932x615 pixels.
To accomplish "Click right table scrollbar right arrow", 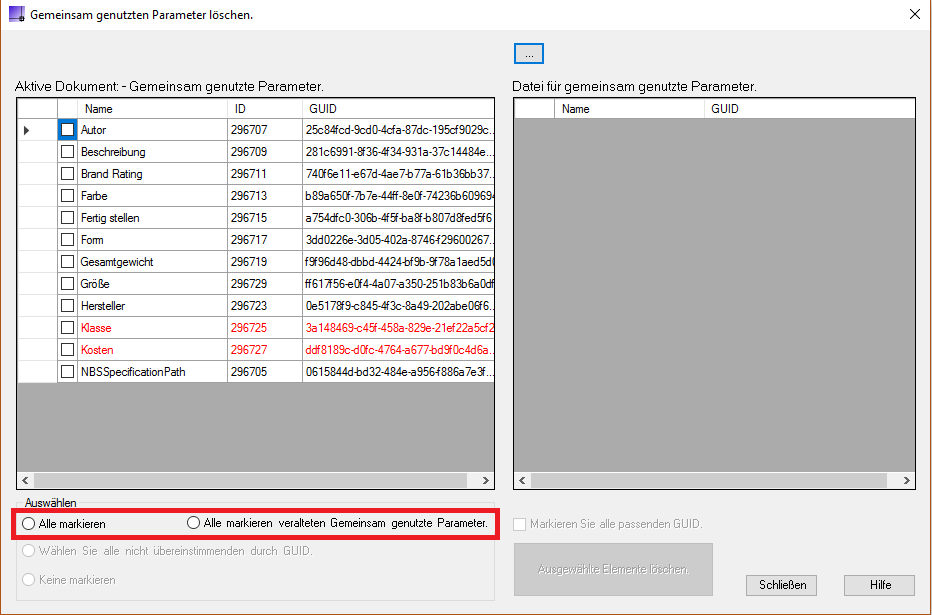I will click(906, 480).
